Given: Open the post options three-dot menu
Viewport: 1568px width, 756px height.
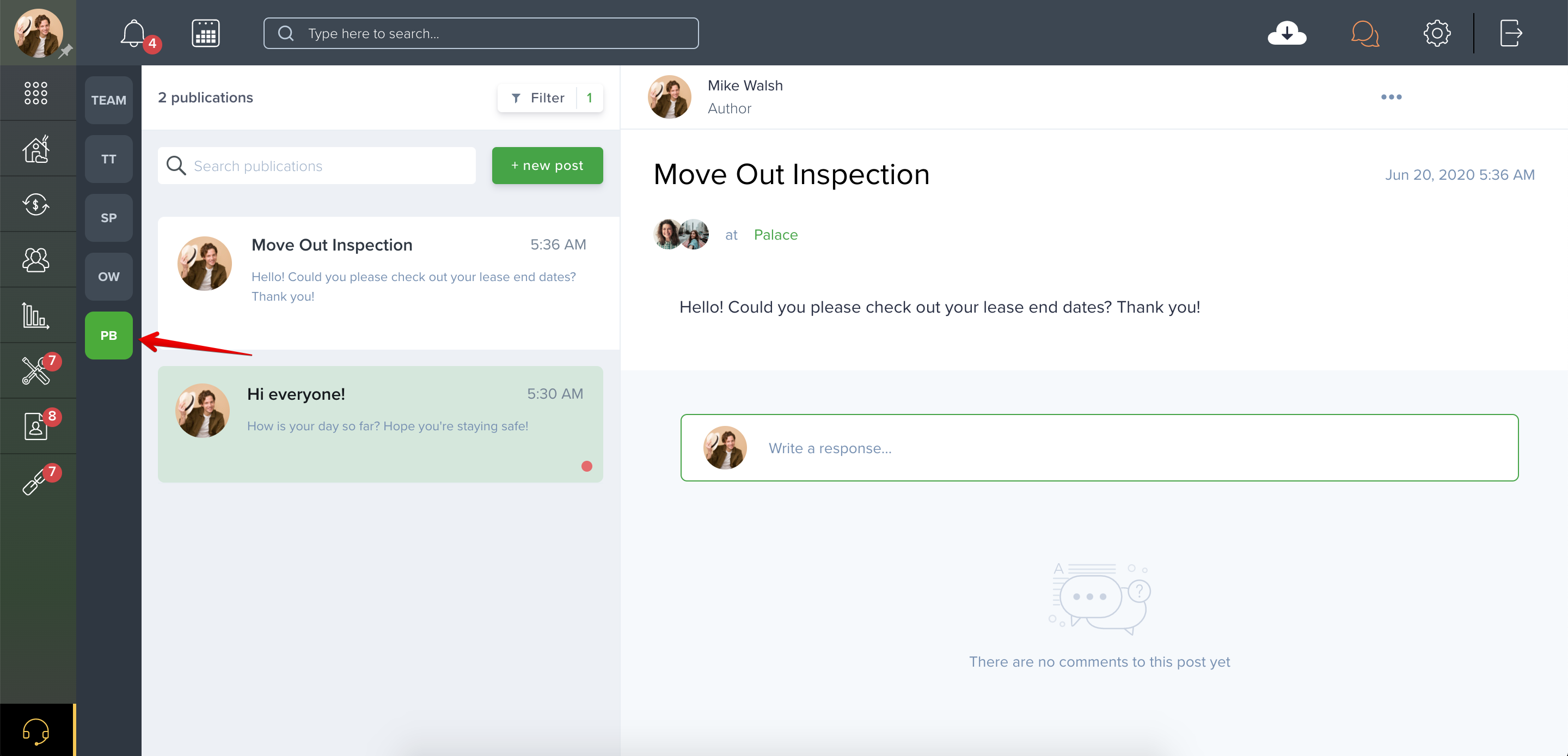Looking at the screenshot, I should (x=1391, y=97).
